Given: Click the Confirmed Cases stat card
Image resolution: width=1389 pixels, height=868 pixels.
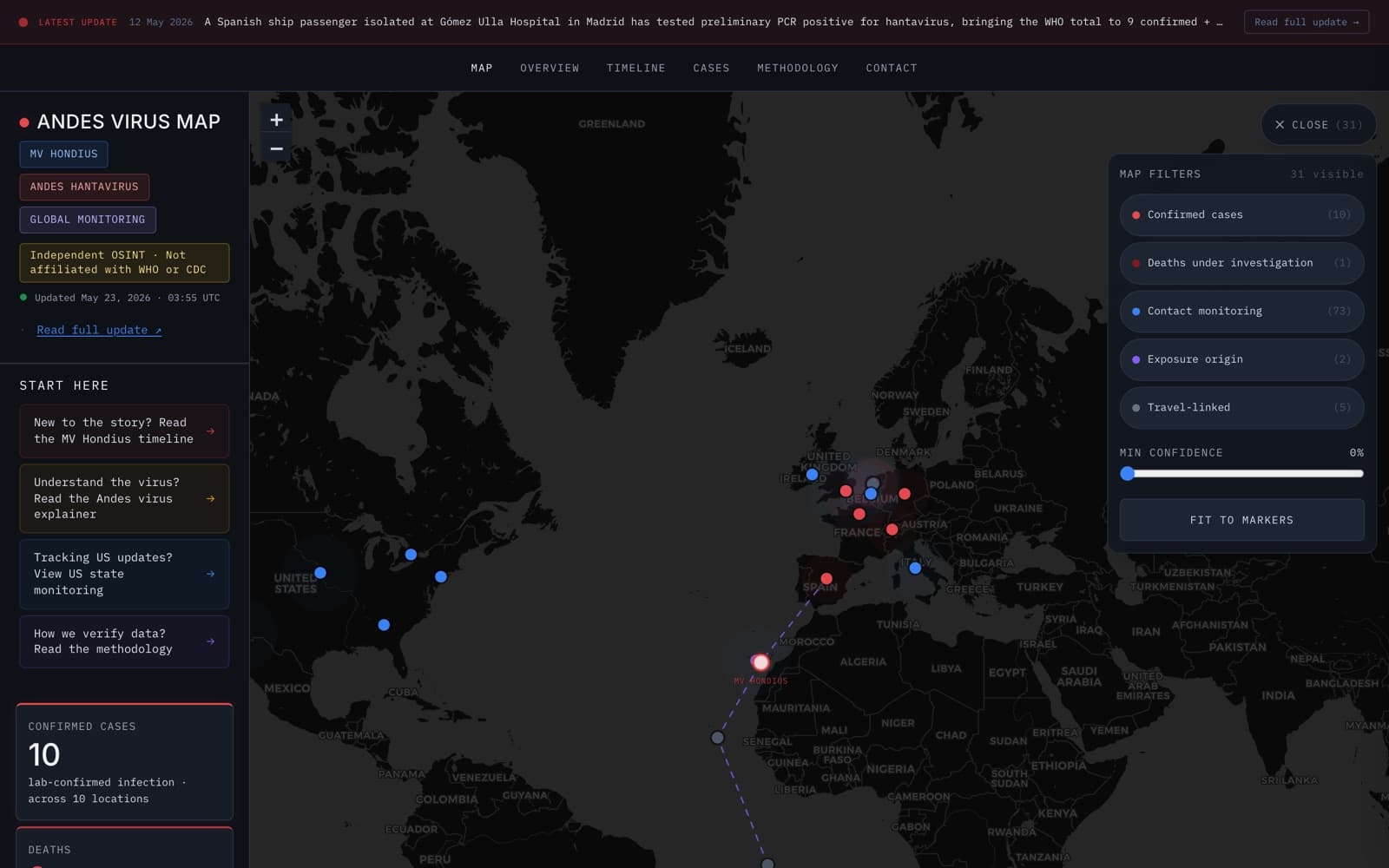Looking at the screenshot, I should tap(124, 761).
